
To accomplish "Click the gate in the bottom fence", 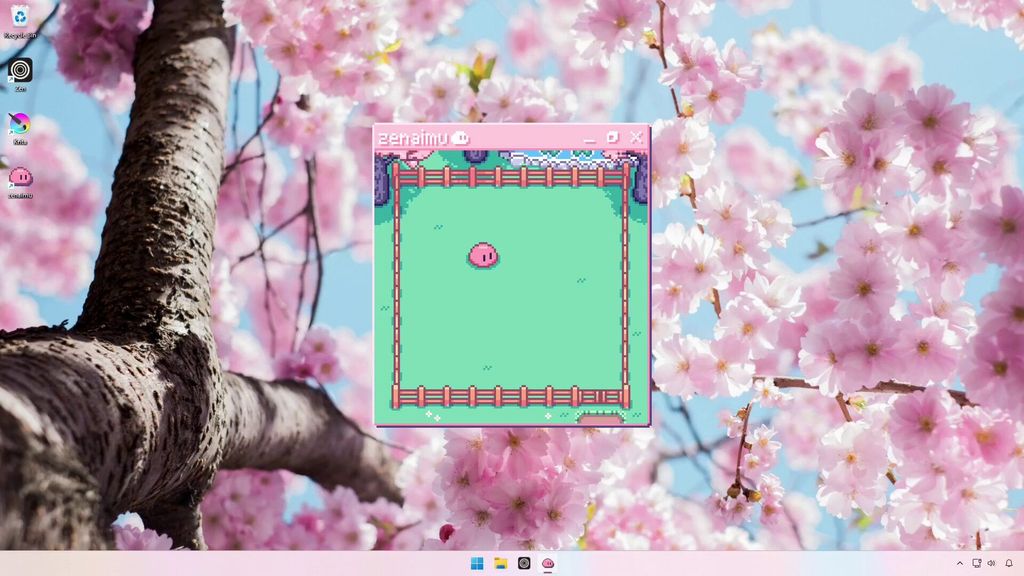I will click(x=600, y=396).
